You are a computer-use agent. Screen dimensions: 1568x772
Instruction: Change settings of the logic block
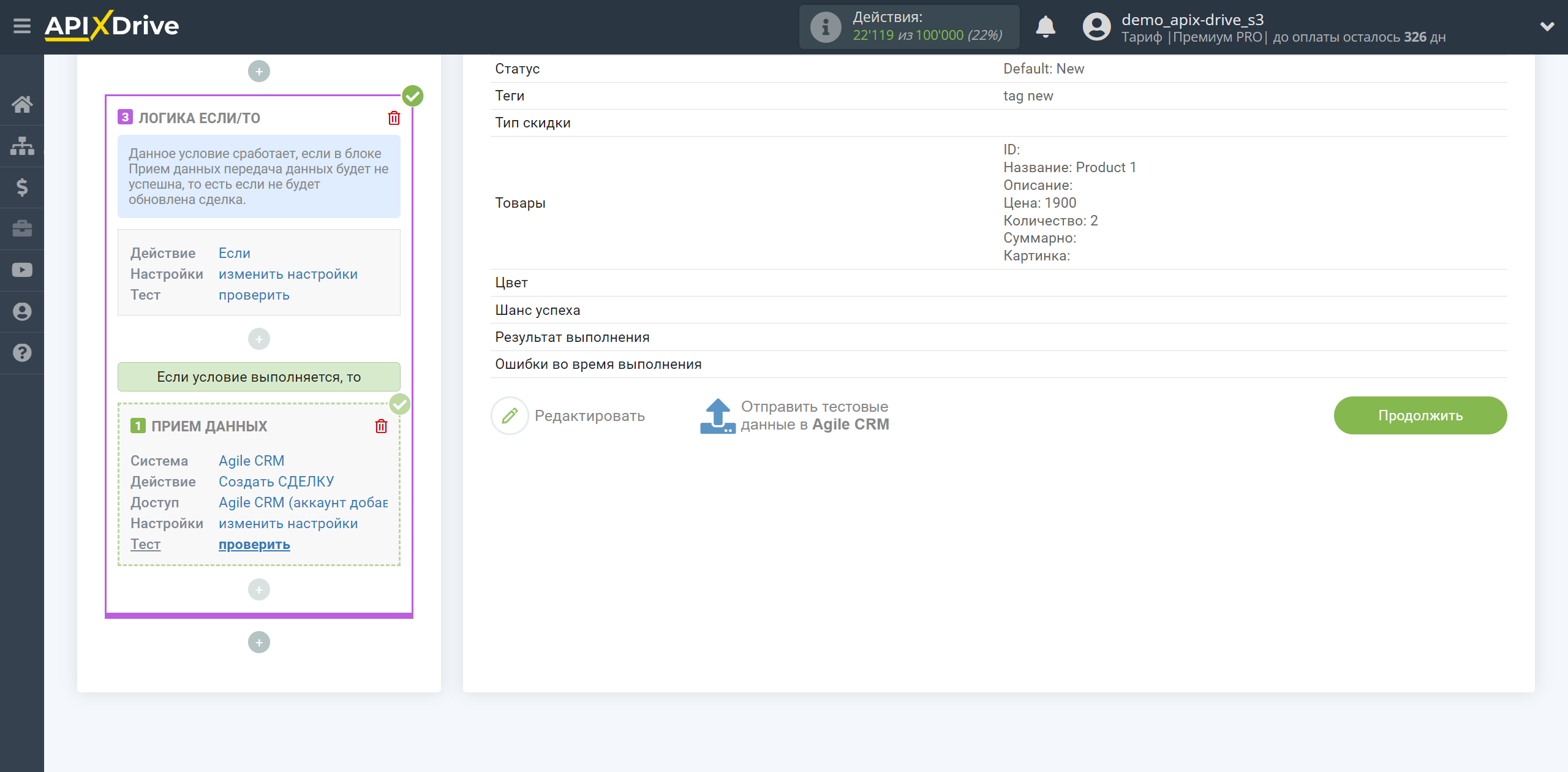click(x=288, y=274)
